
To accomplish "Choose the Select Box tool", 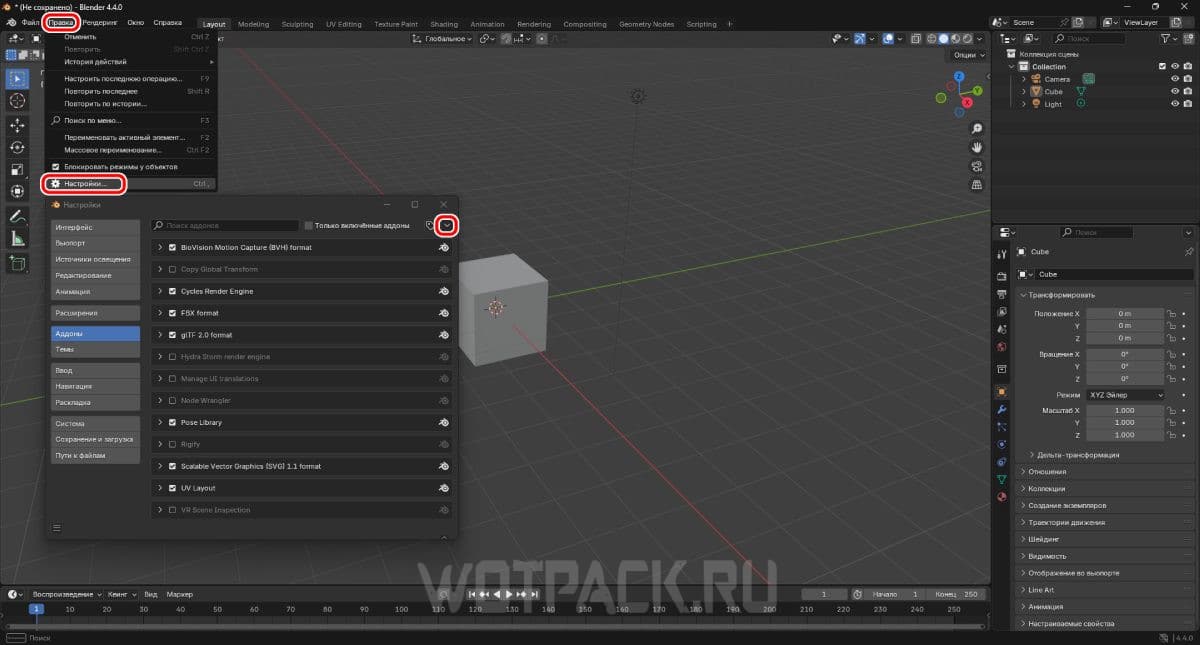I will coord(17,78).
